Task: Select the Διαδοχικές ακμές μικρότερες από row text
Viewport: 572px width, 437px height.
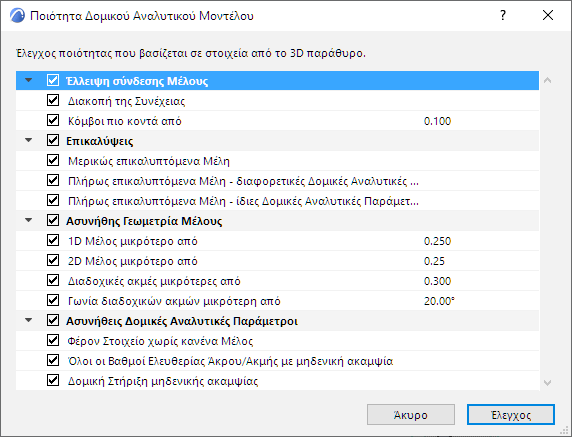Action: 154,281
